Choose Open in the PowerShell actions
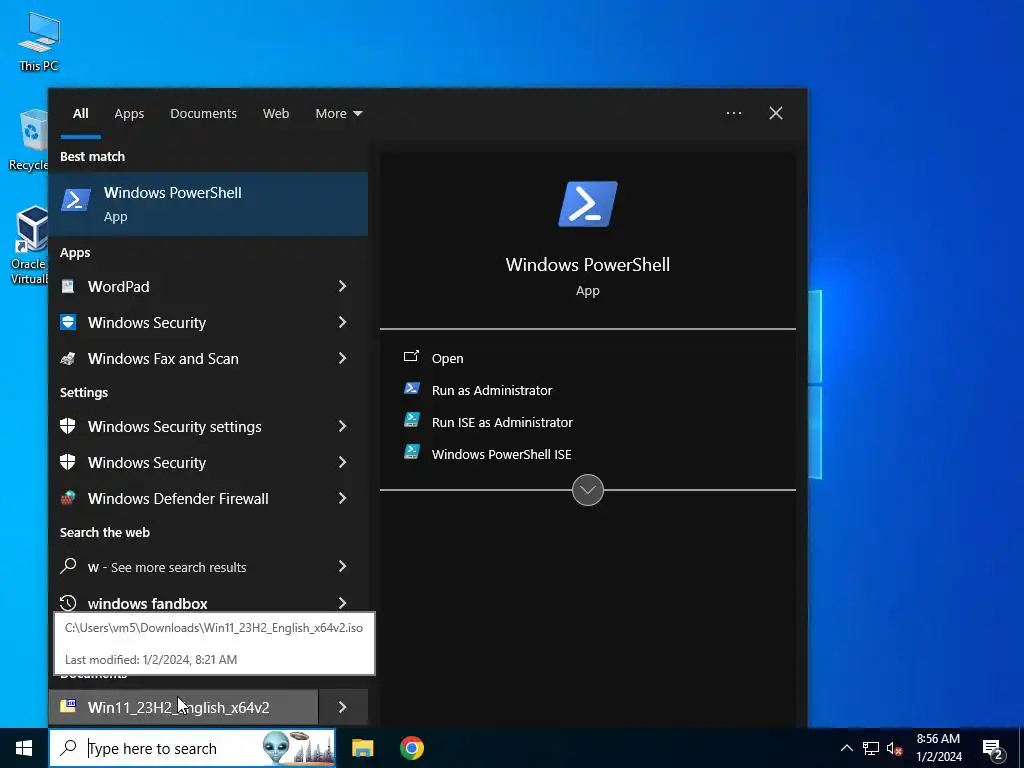The height and width of the screenshot is (768, 1024). [x=447, y=358]
